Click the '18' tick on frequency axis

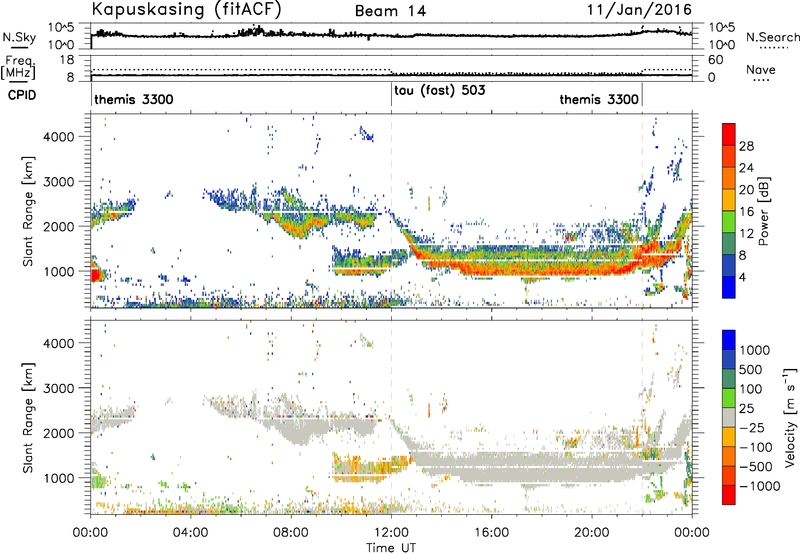(x=67, y=60)
